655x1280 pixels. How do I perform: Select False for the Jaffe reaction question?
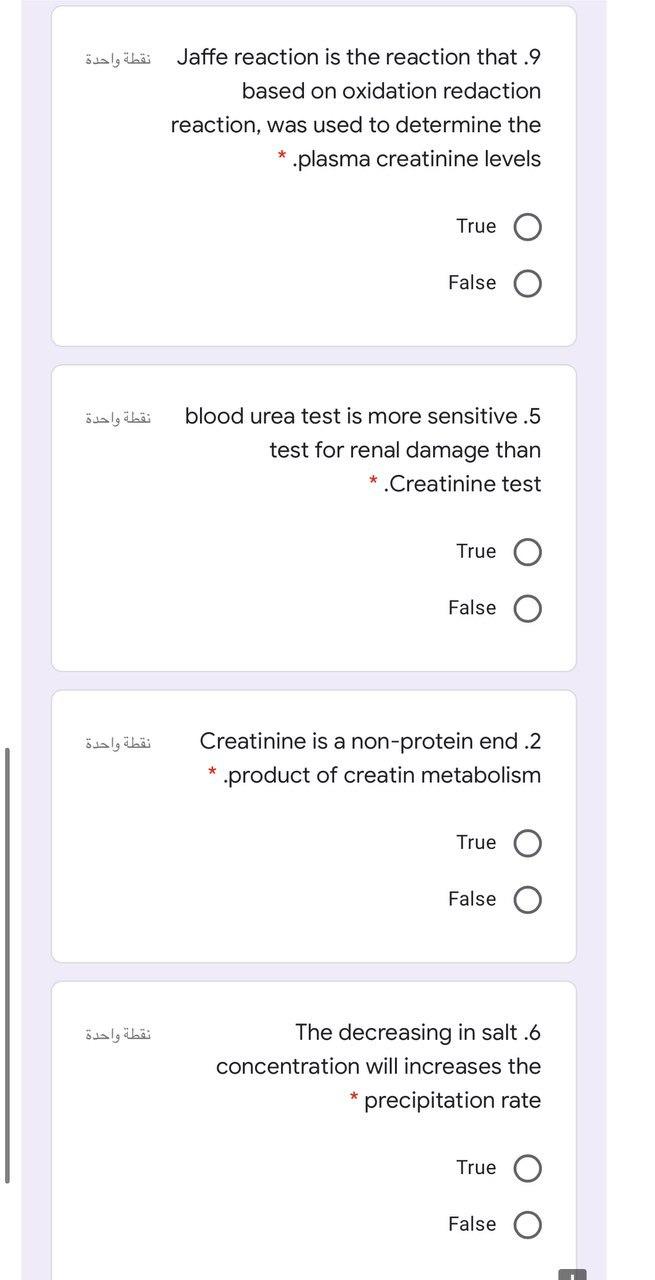(x=527, y=283)
